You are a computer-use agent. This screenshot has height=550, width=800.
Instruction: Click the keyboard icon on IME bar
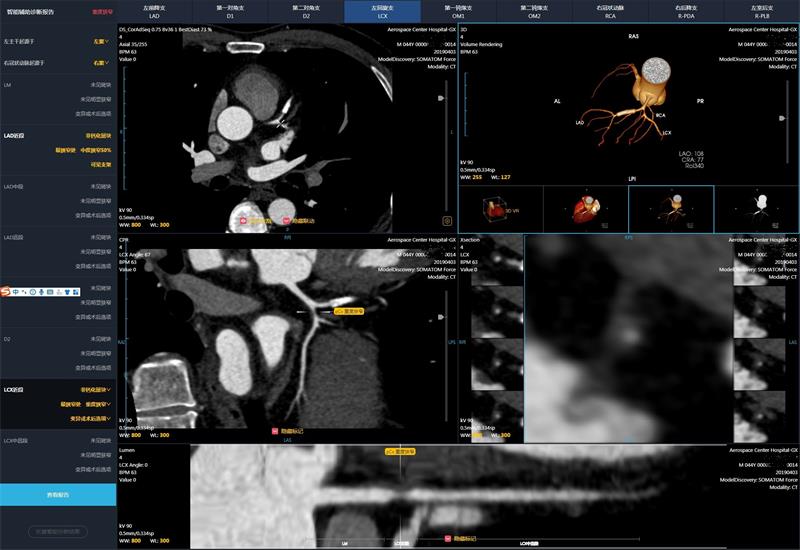(x=50, y=292)
